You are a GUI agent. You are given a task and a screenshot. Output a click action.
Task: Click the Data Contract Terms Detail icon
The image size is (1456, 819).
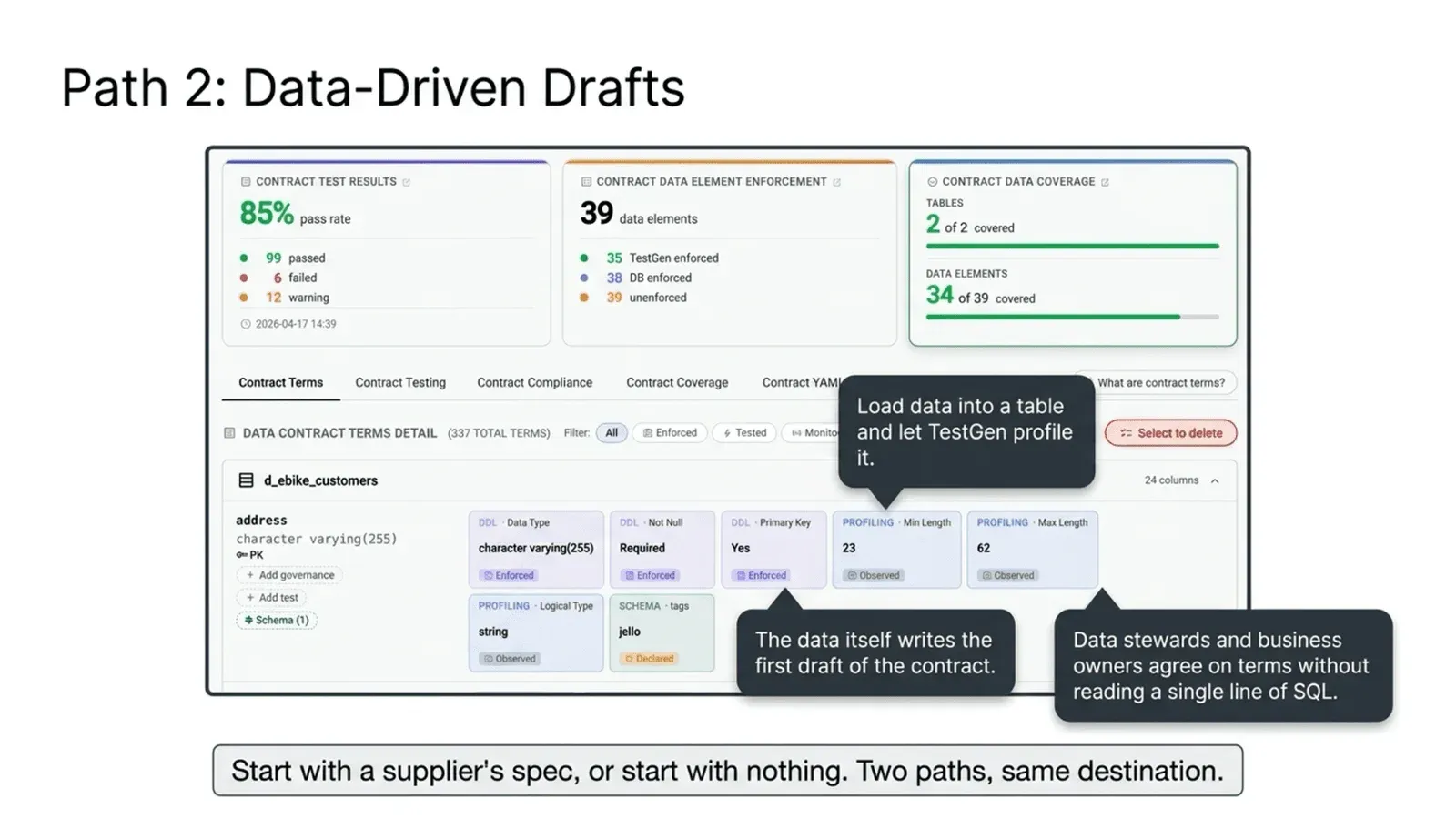[229, 433]
